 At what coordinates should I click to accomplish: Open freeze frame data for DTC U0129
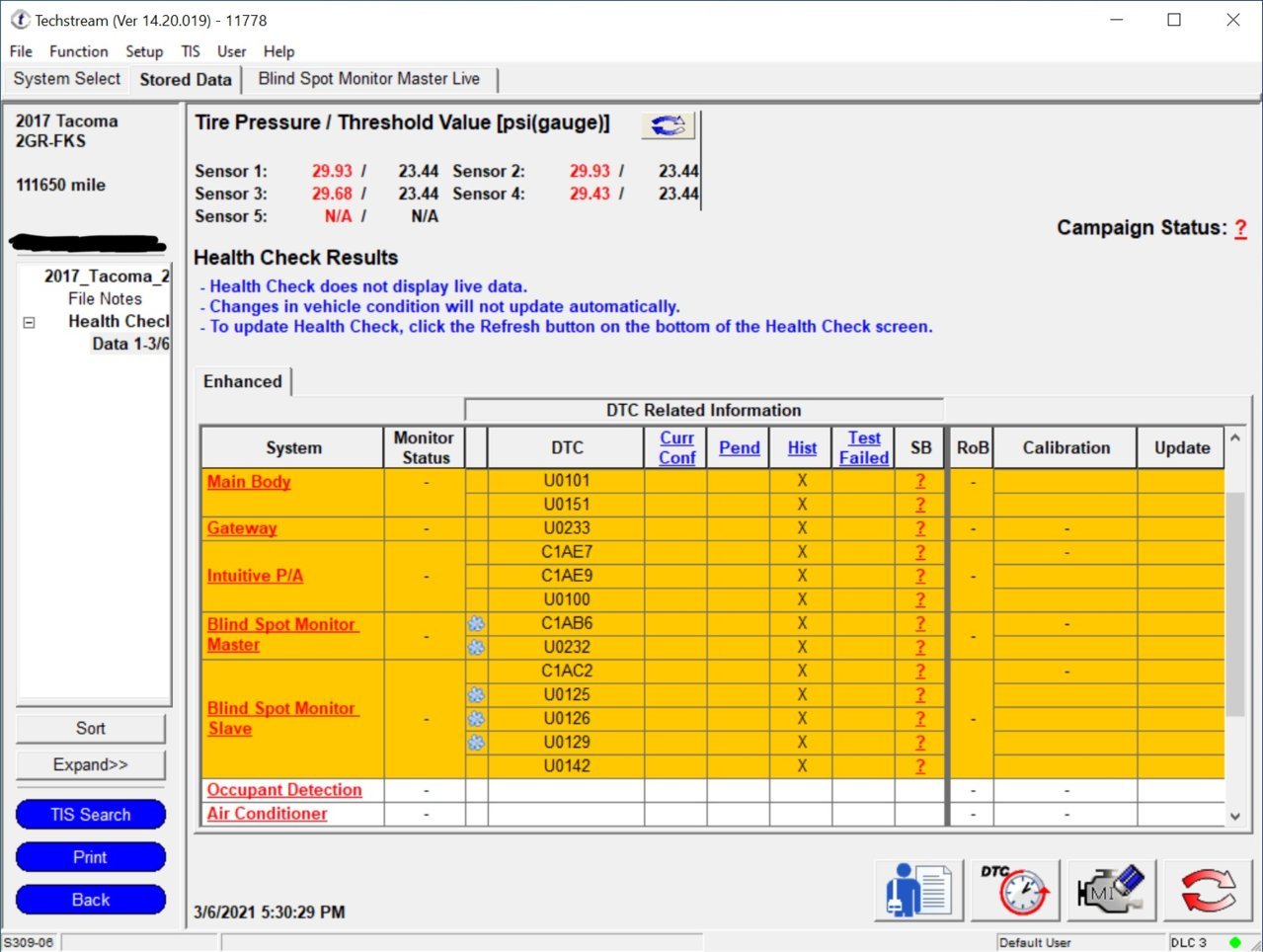pos(476,742)
